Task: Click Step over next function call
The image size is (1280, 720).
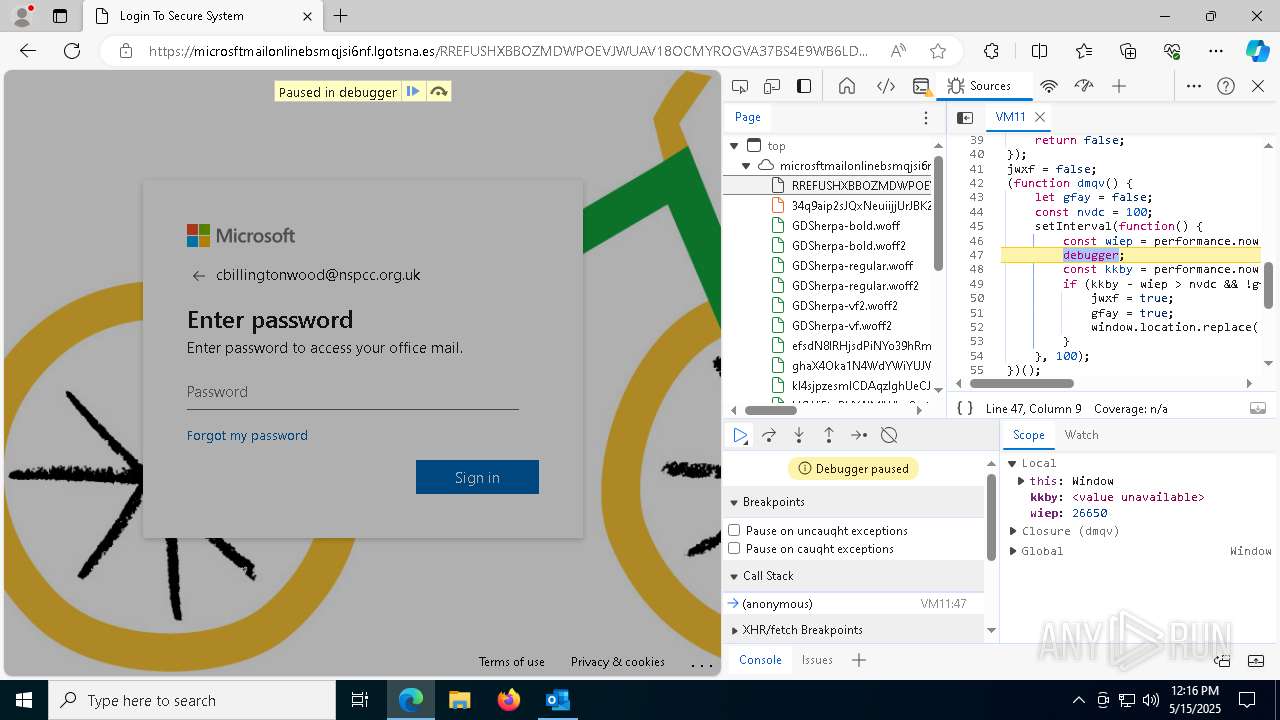Action: (x=769, y=435)
